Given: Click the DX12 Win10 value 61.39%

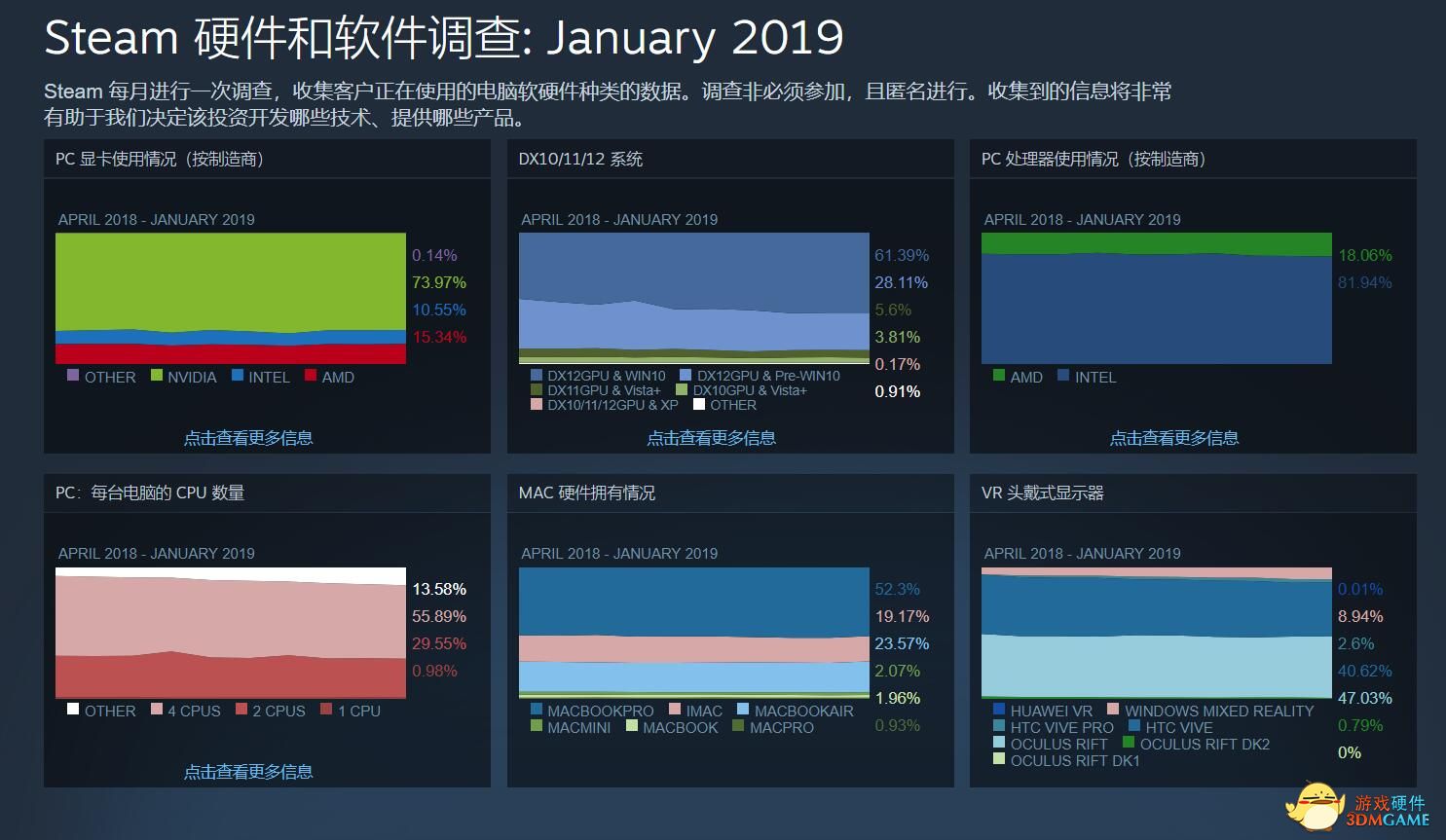Looking at the screenshot, I should (x=902, y=255).
